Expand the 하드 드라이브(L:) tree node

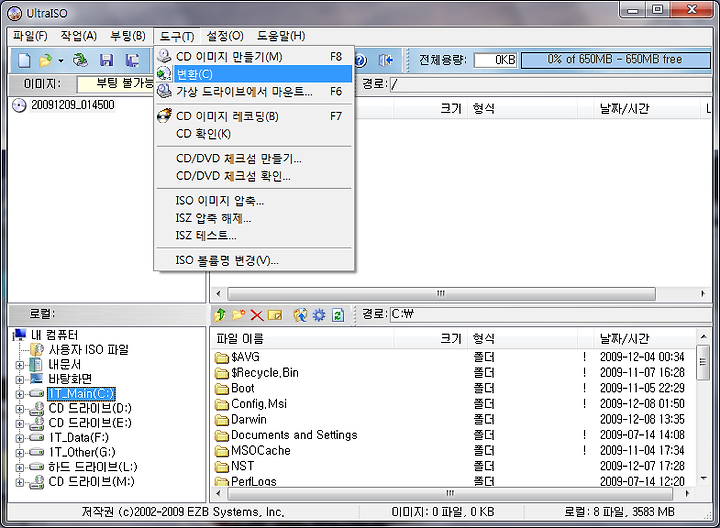(19, 468)
